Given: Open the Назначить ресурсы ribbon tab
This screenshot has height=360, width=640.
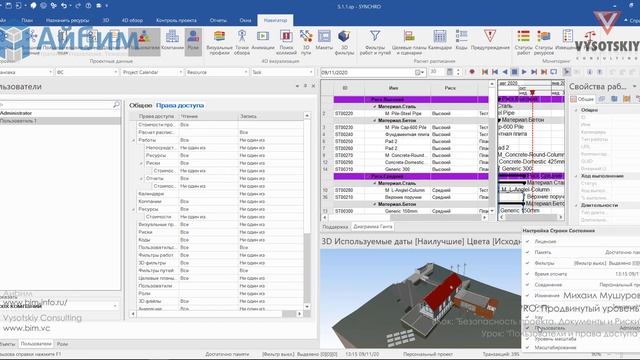Looking at the screenshot, I should pyautogui.click(x=67, y=20).
